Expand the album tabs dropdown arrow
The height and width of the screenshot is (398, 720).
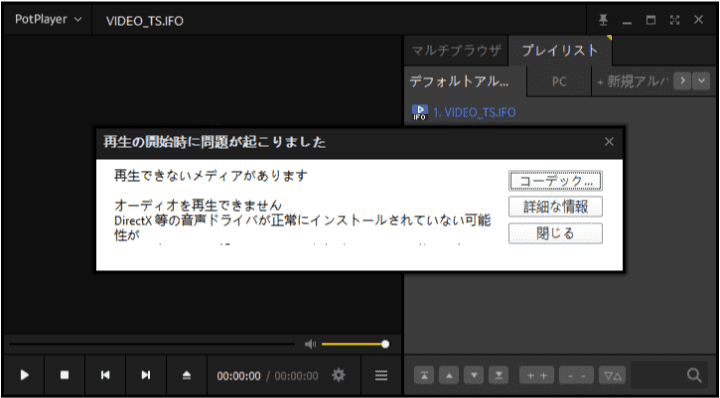pos(701,81)
